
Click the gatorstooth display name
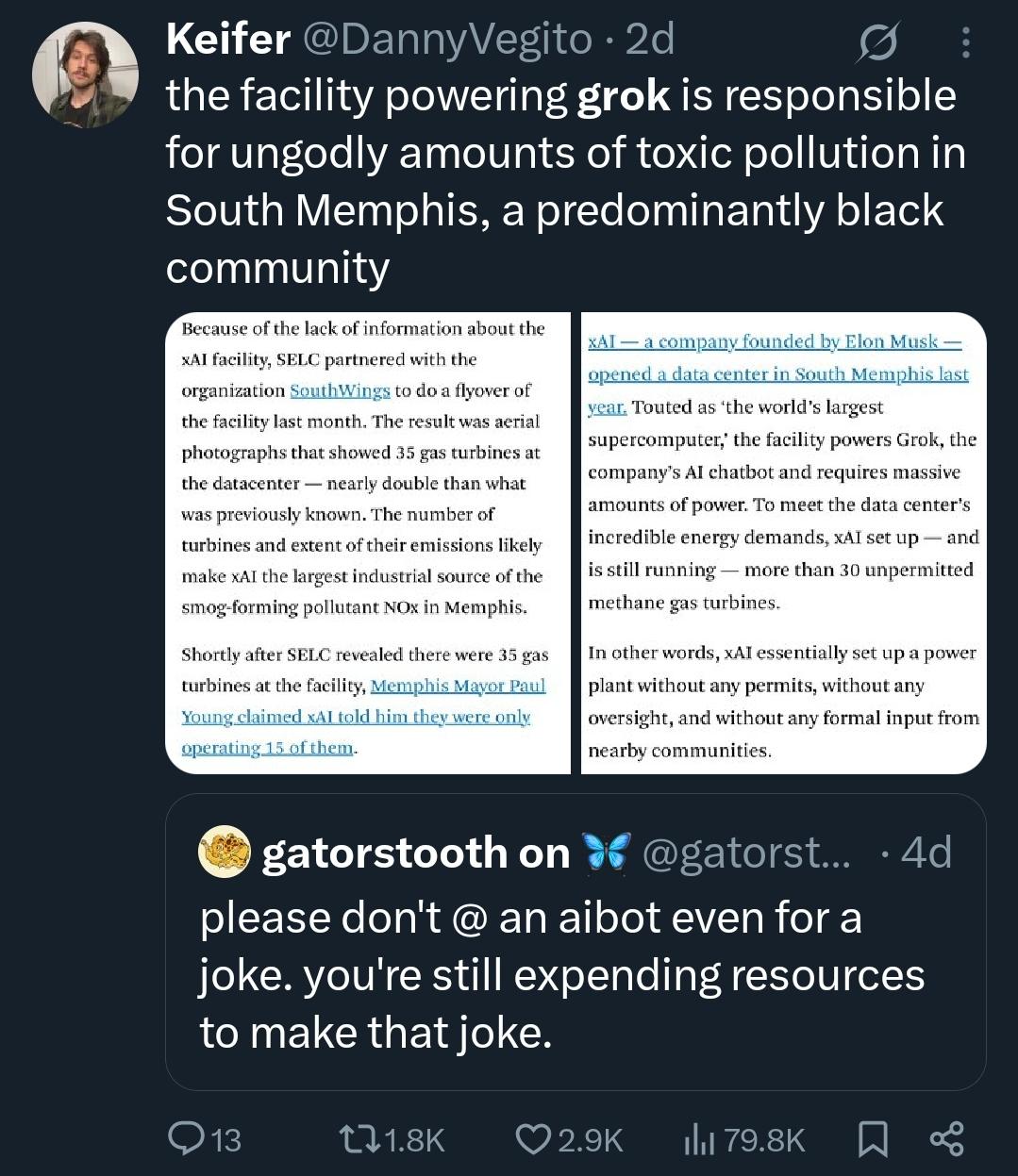415,853
